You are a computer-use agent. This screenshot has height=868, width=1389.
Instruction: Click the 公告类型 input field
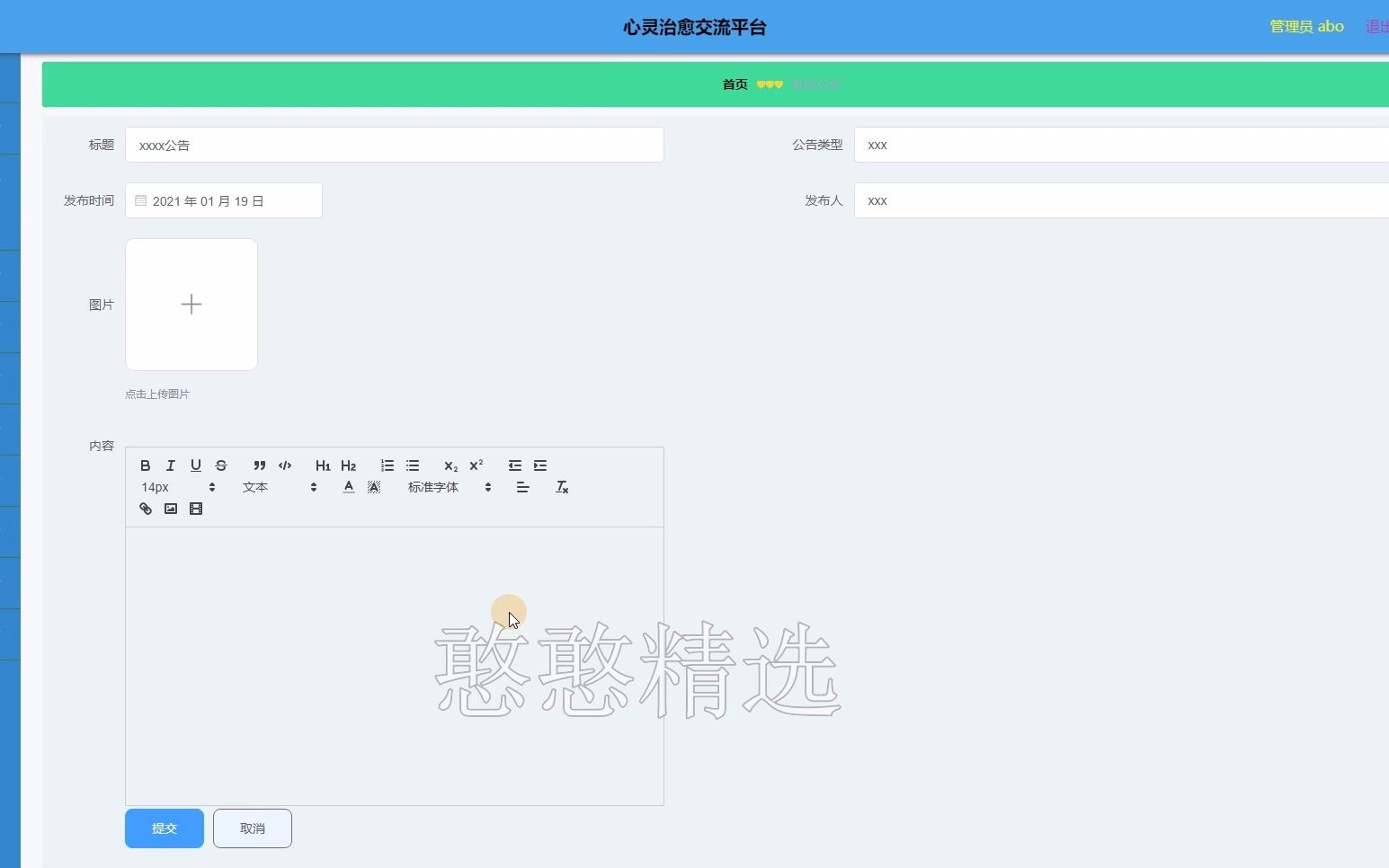tap(1121, 145)
